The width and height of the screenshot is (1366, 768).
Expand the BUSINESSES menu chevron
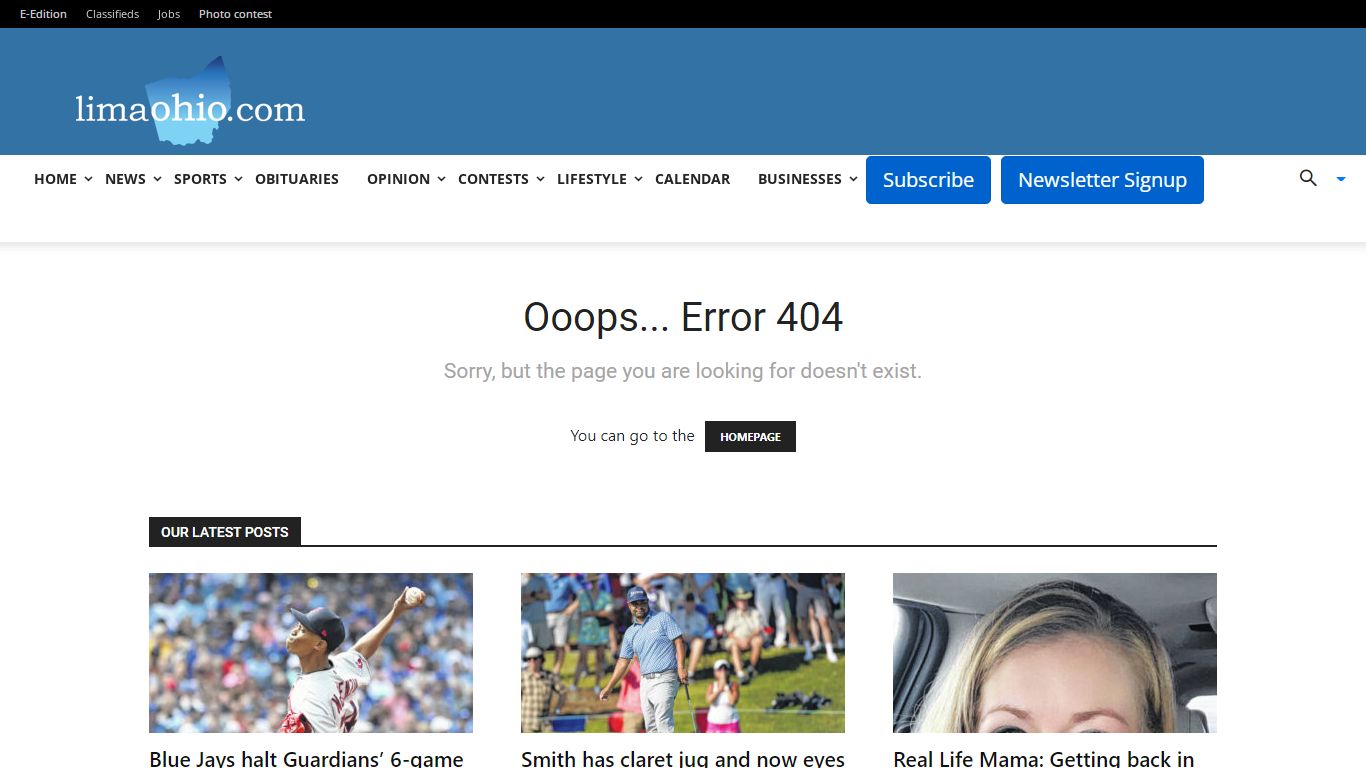pyautogui.click(x=853, y=179)
